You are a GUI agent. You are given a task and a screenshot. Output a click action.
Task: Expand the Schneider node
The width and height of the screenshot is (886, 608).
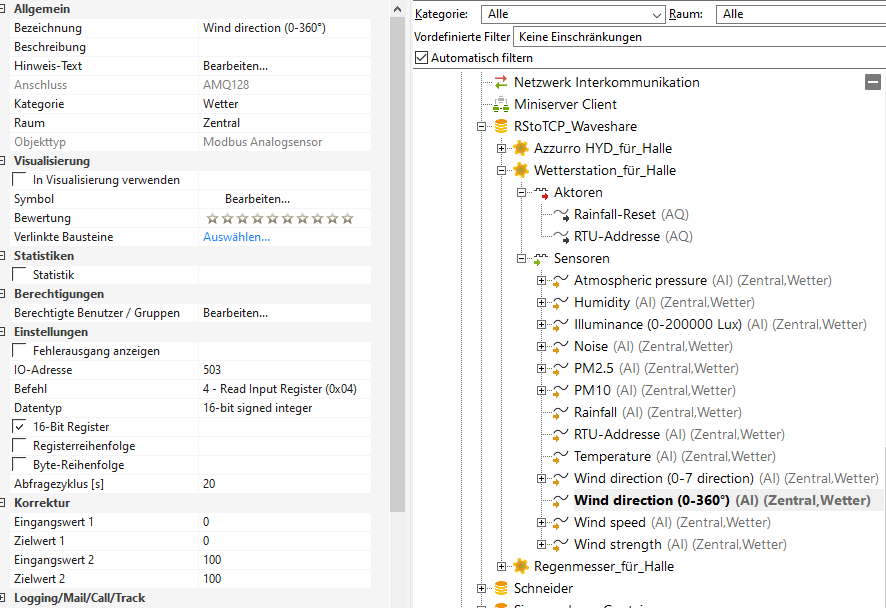click(x=481, y=588)
